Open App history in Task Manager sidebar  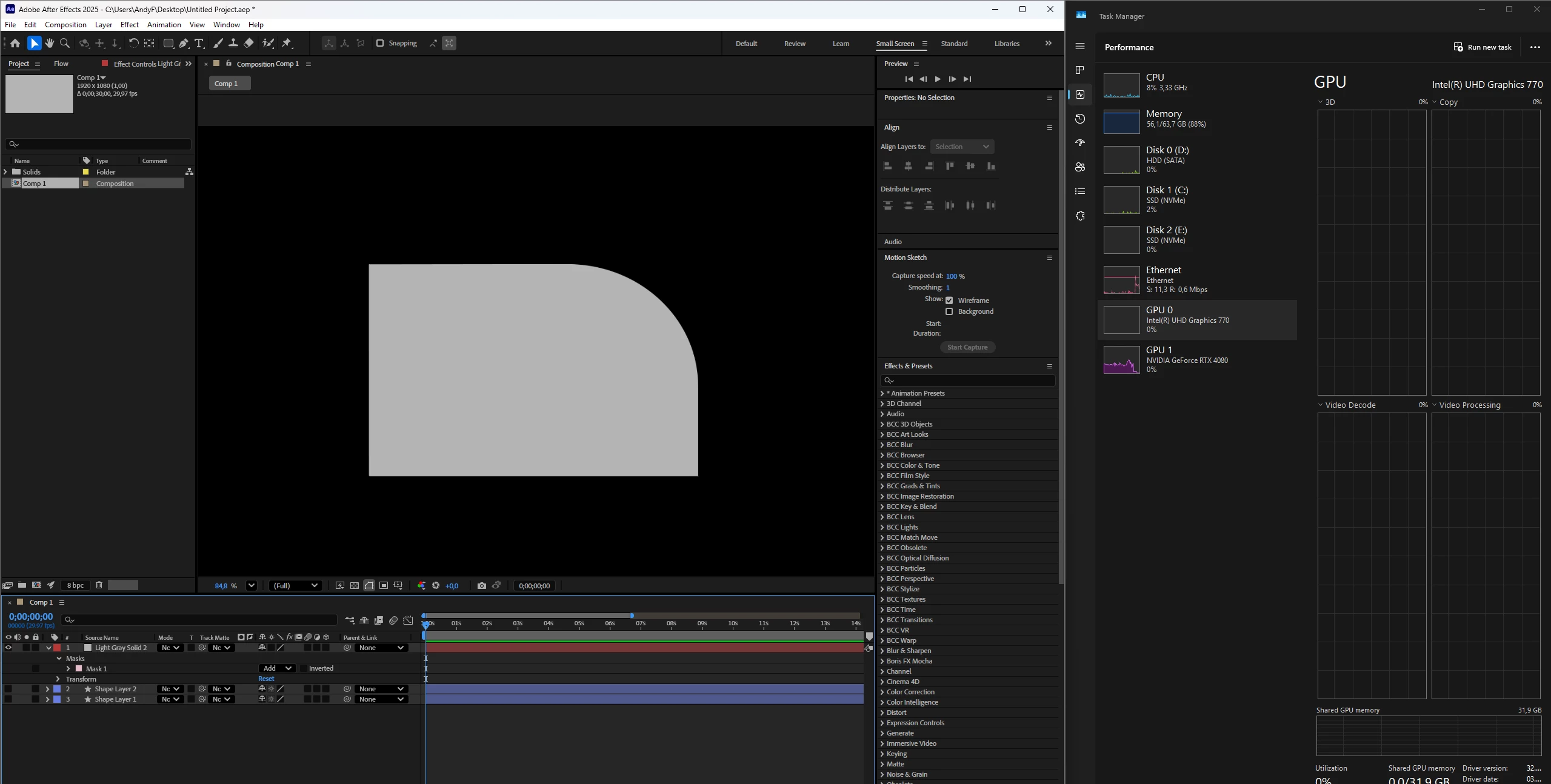(x=1080, y=119)
